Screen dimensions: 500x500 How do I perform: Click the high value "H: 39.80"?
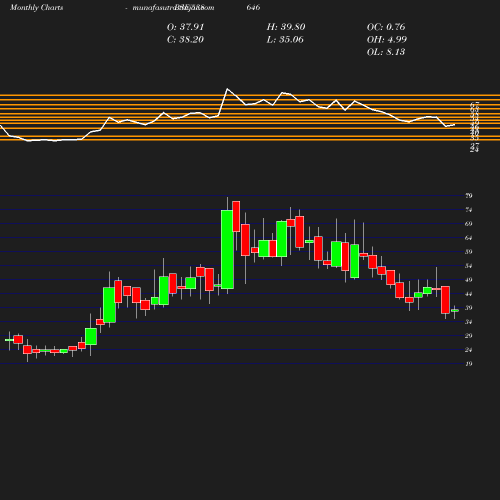pyautogui.click(x=286, y=27)
